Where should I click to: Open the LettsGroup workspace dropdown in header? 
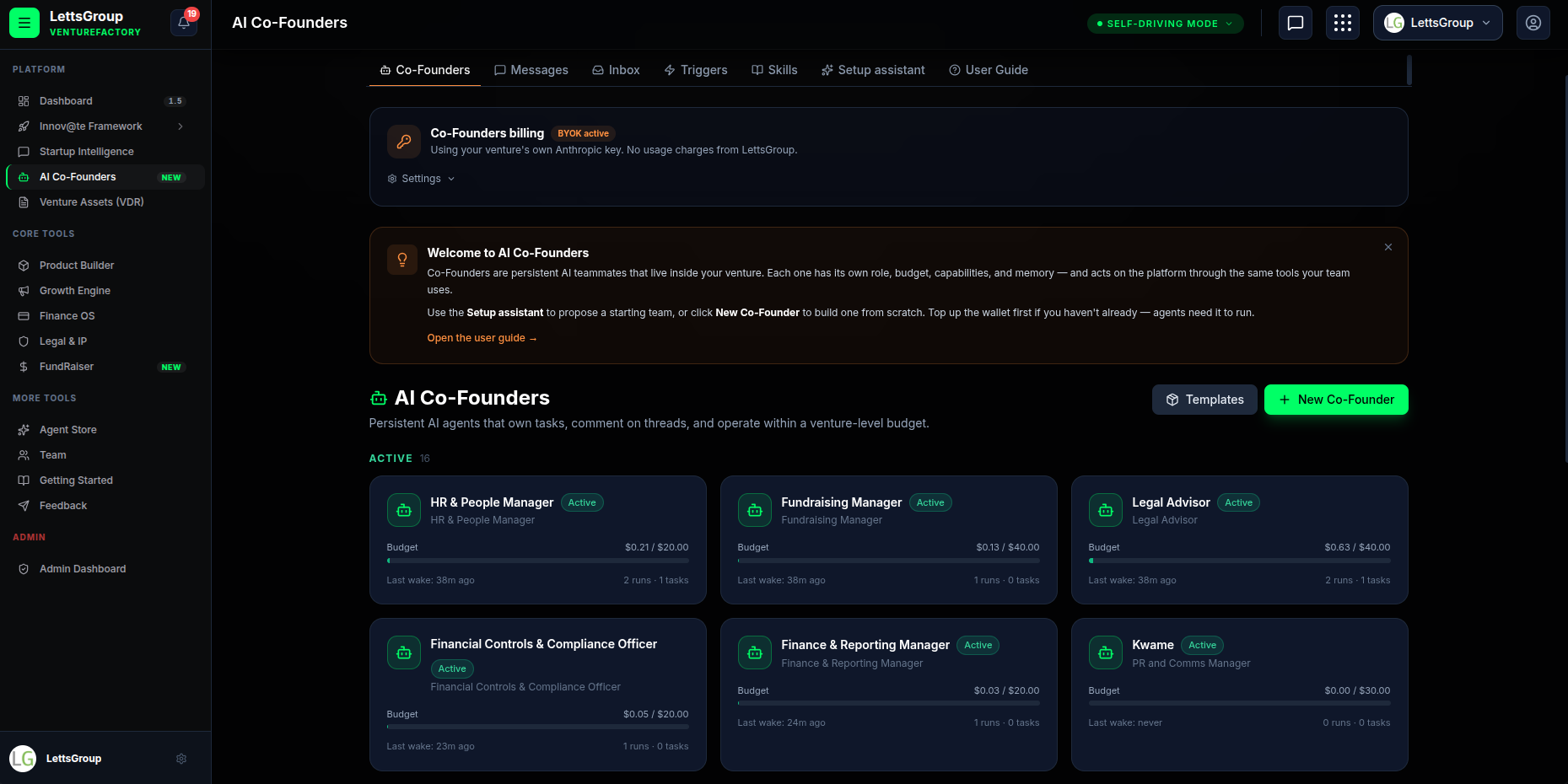click(x=1437, y=23)
